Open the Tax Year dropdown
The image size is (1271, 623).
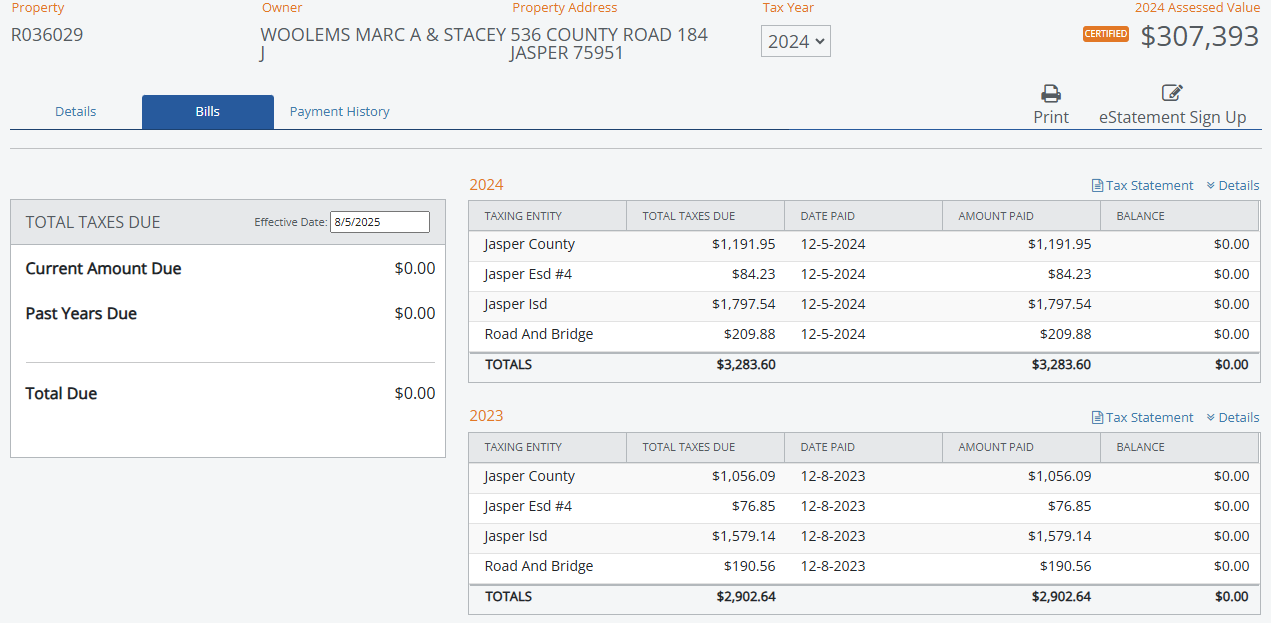(x=795, y=41)
